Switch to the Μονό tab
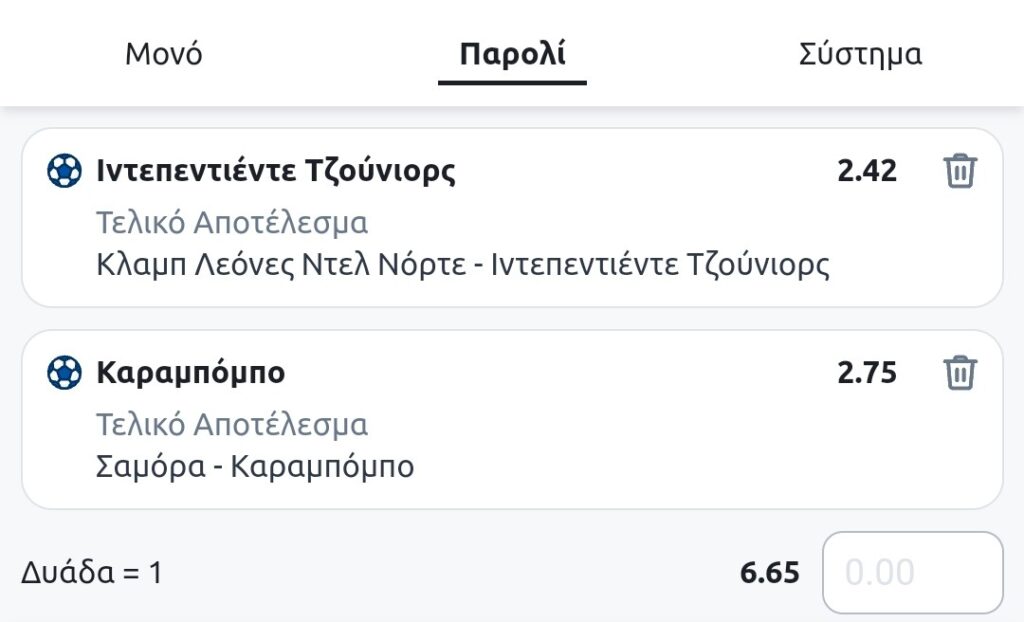The height and width of the screenshot is (622, 1024). coord(163,54)
